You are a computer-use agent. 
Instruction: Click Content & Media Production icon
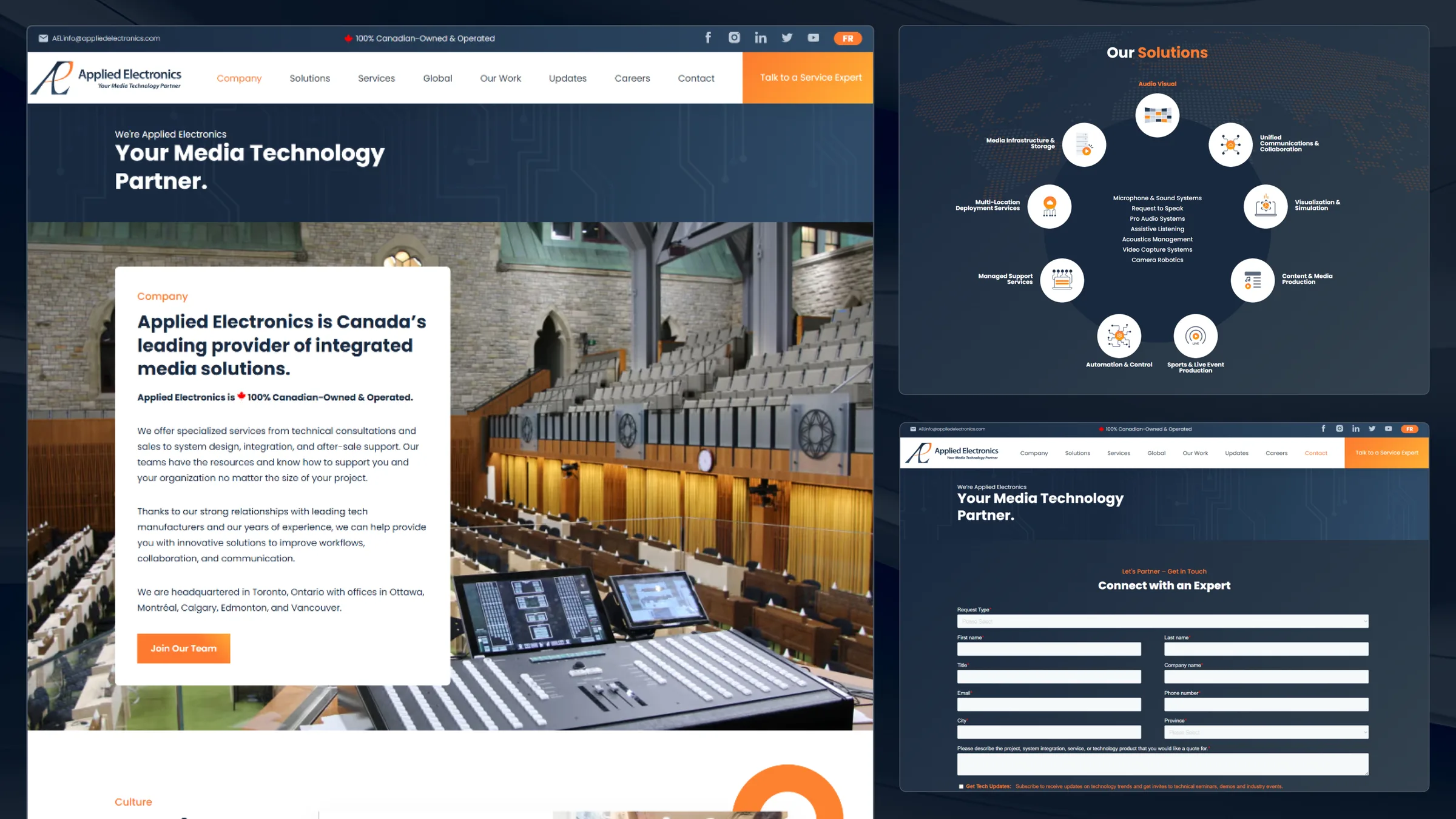(1253, 280)
